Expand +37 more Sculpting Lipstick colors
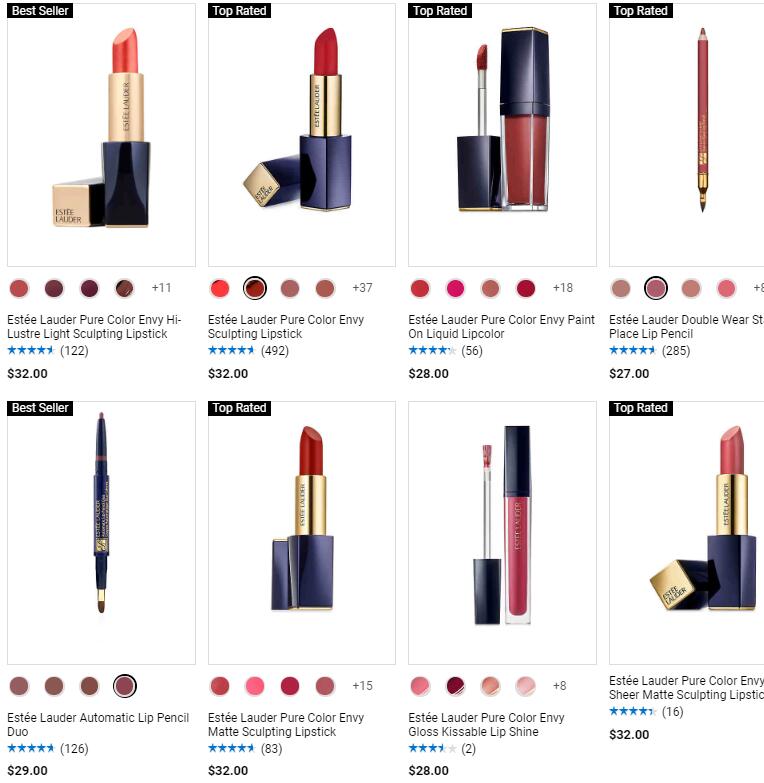Screen dimensions: 764x783 [x=362, y=288]
